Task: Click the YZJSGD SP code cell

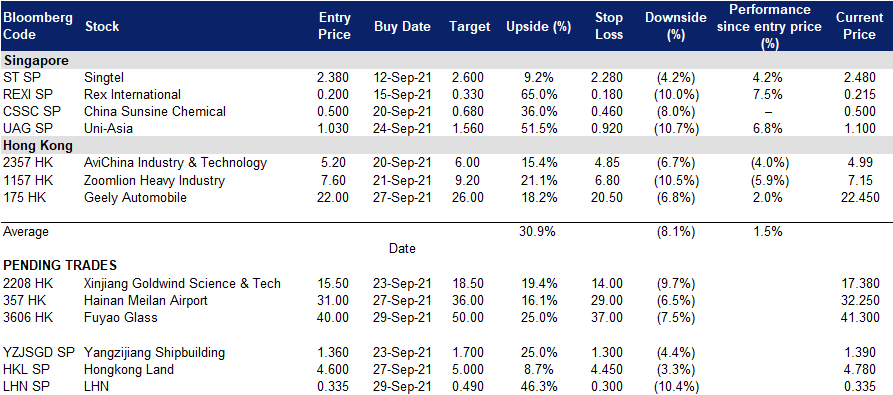Action: (39, 352)
